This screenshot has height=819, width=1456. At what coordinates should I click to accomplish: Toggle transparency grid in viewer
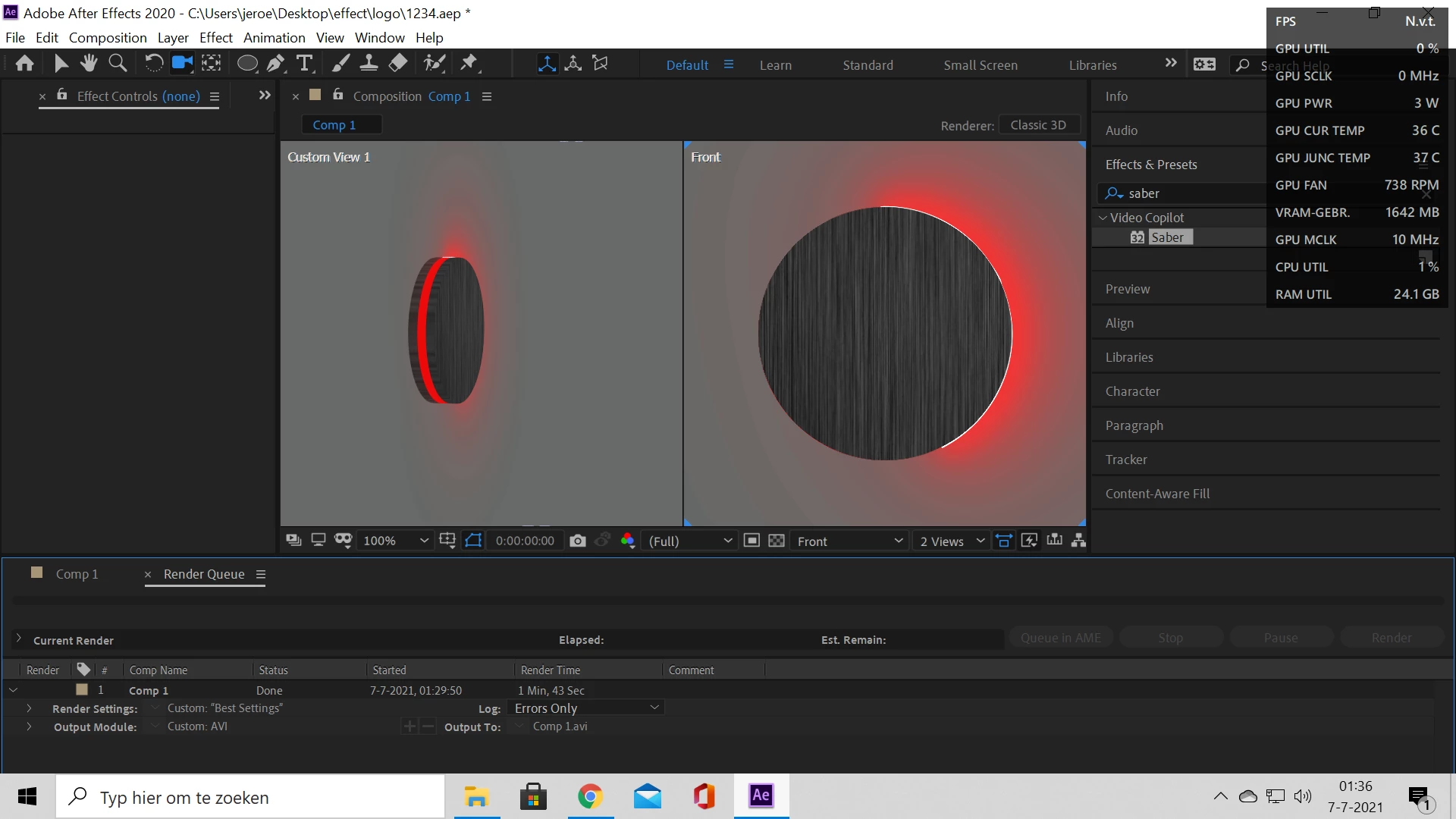tap(777, 541)
